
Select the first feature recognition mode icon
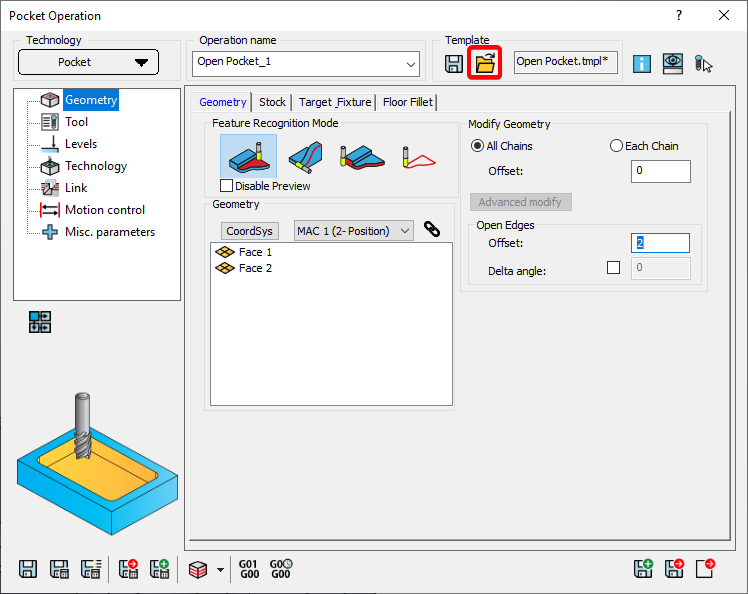tap(247, 157)
